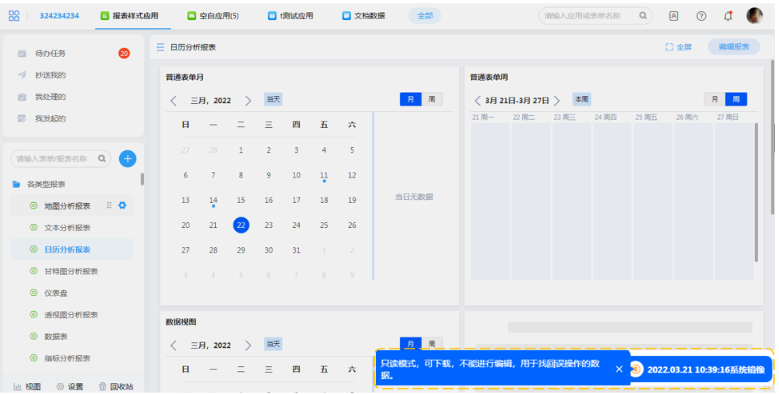The height and width of the screenshot is (394, 779).
Task: Go to previous week in 普通表单周
Action: click(x=477, y=101)
